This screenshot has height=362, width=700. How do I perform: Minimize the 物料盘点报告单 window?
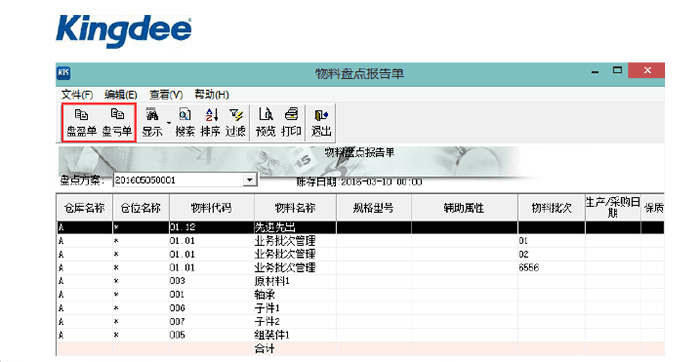point(595,71)
